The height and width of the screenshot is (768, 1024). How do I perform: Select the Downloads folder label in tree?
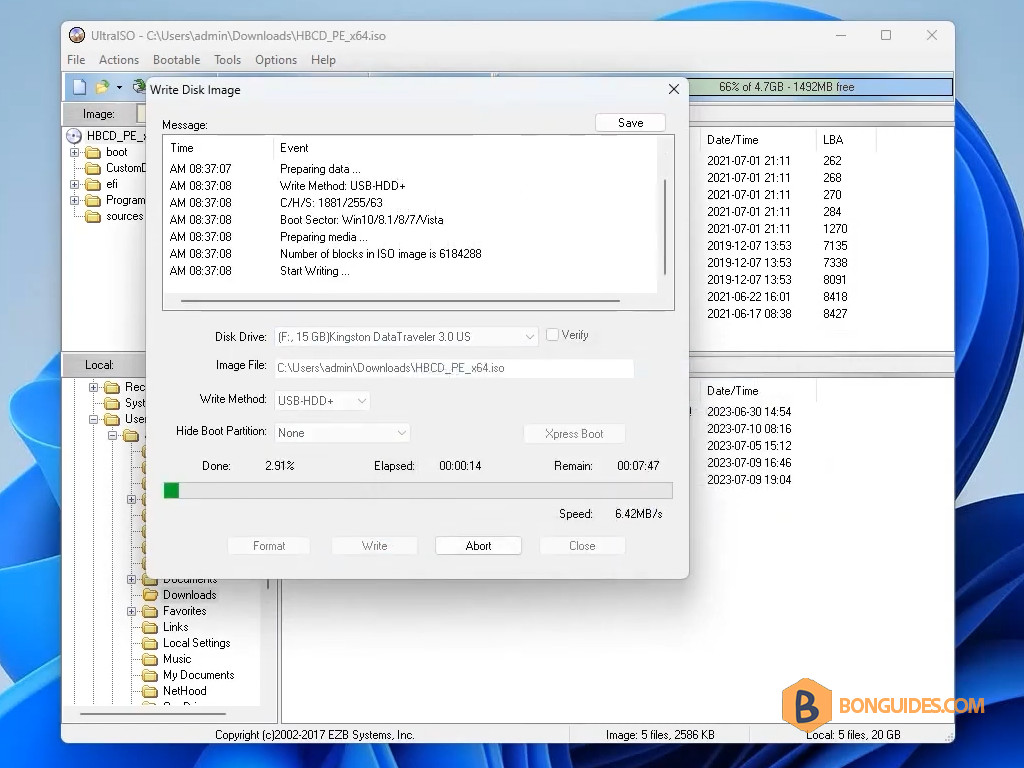[x=189, y=595]
